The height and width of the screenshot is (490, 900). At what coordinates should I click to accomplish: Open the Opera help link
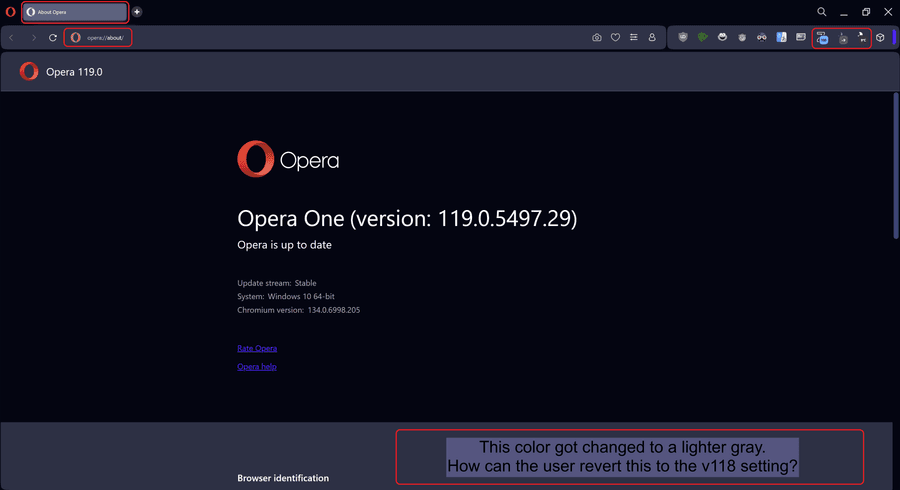pyautogui.click(x=257, y=367)
